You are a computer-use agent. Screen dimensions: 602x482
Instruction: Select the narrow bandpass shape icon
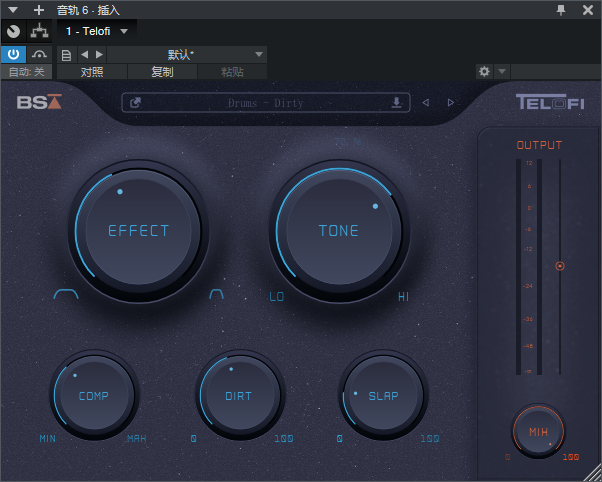point(217,294)
